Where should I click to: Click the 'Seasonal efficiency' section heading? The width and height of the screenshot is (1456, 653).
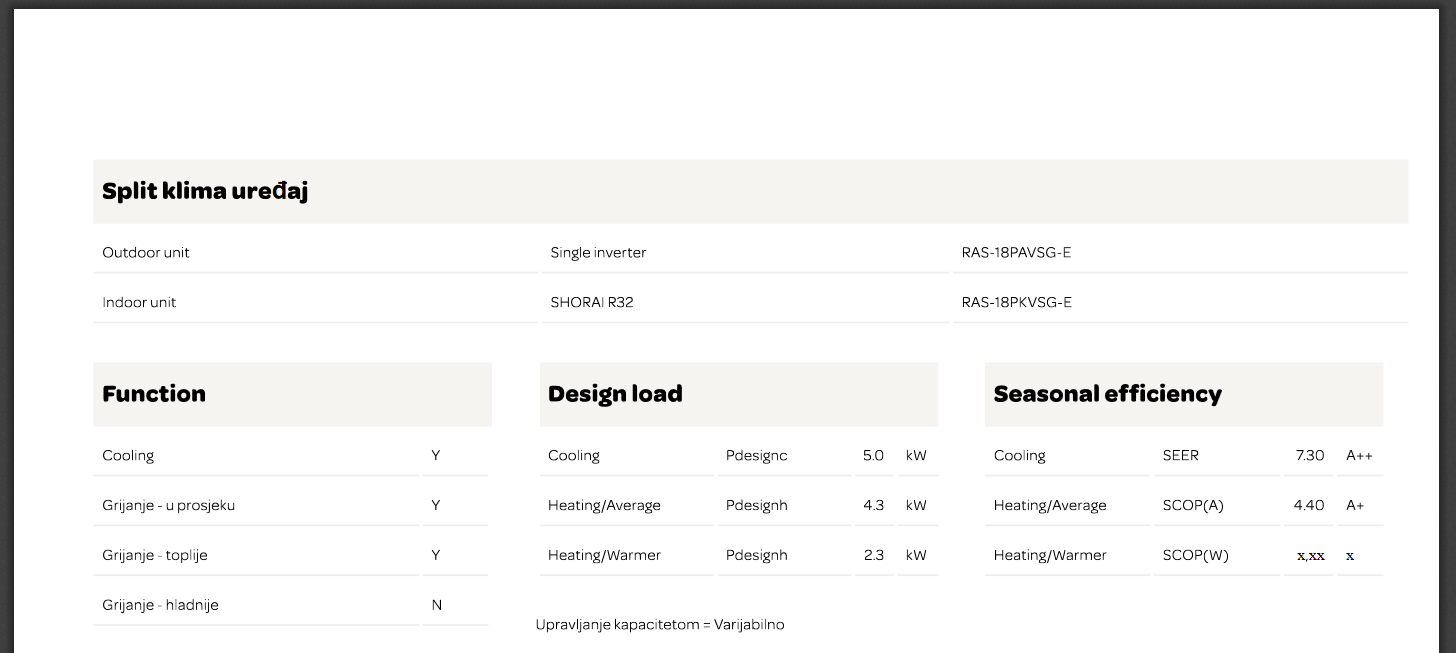[x=1108, y=394]
